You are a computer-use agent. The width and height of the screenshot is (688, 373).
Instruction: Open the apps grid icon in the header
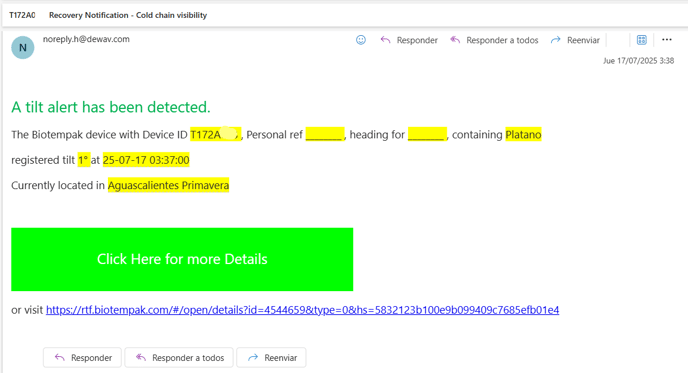pyautogui.click(x=641, y=40)
